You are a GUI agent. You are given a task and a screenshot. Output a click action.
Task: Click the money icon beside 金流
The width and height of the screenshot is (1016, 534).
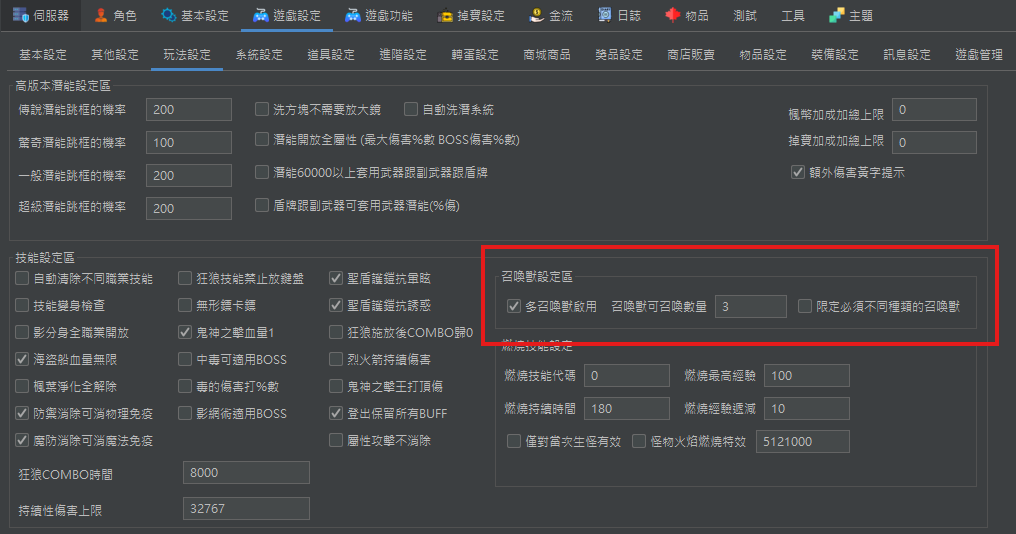pos(537,15)
